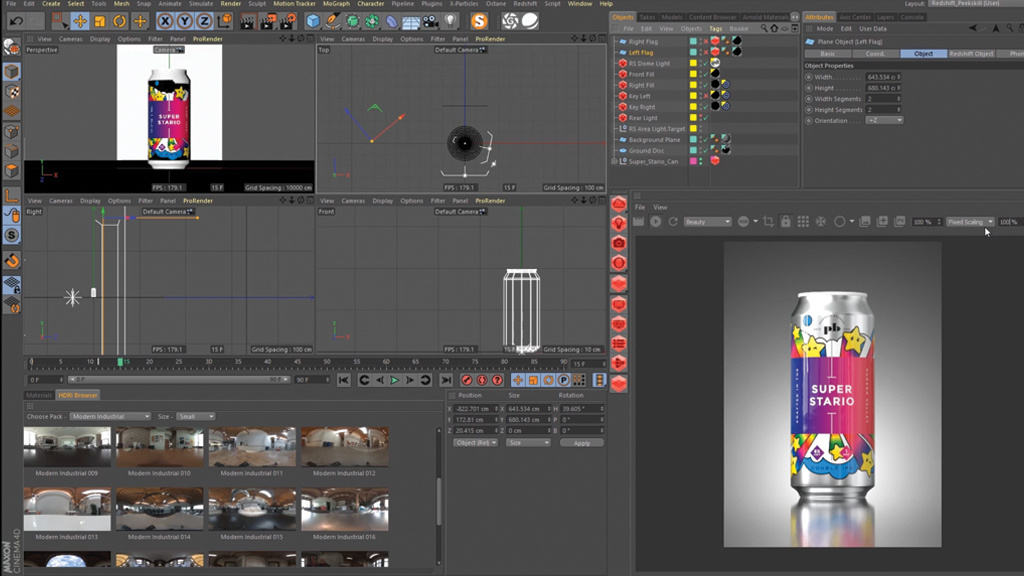The width and height of the screenshot is (1024, 576).
Task: Click the Apply button
Action: 581,443
